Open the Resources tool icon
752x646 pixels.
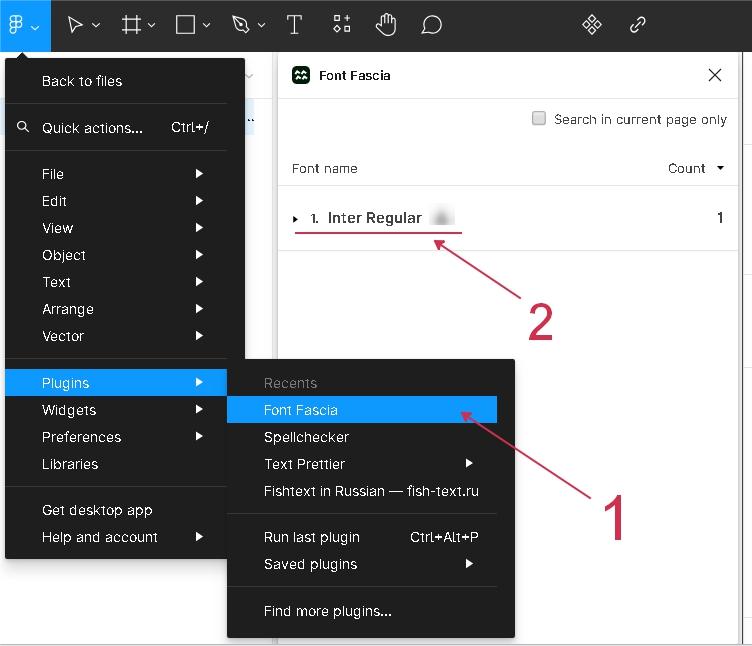click(342, 25)
